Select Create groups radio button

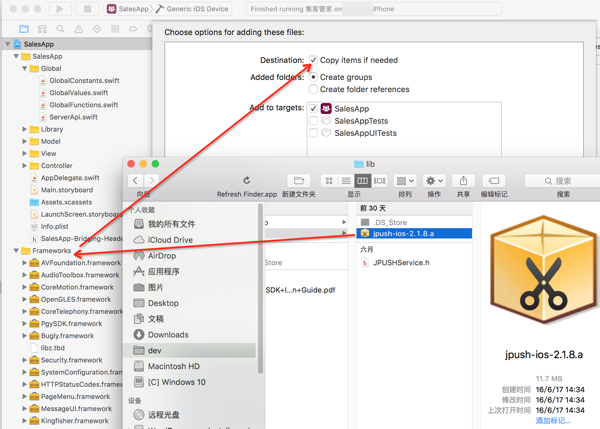[x=313, y=77]
